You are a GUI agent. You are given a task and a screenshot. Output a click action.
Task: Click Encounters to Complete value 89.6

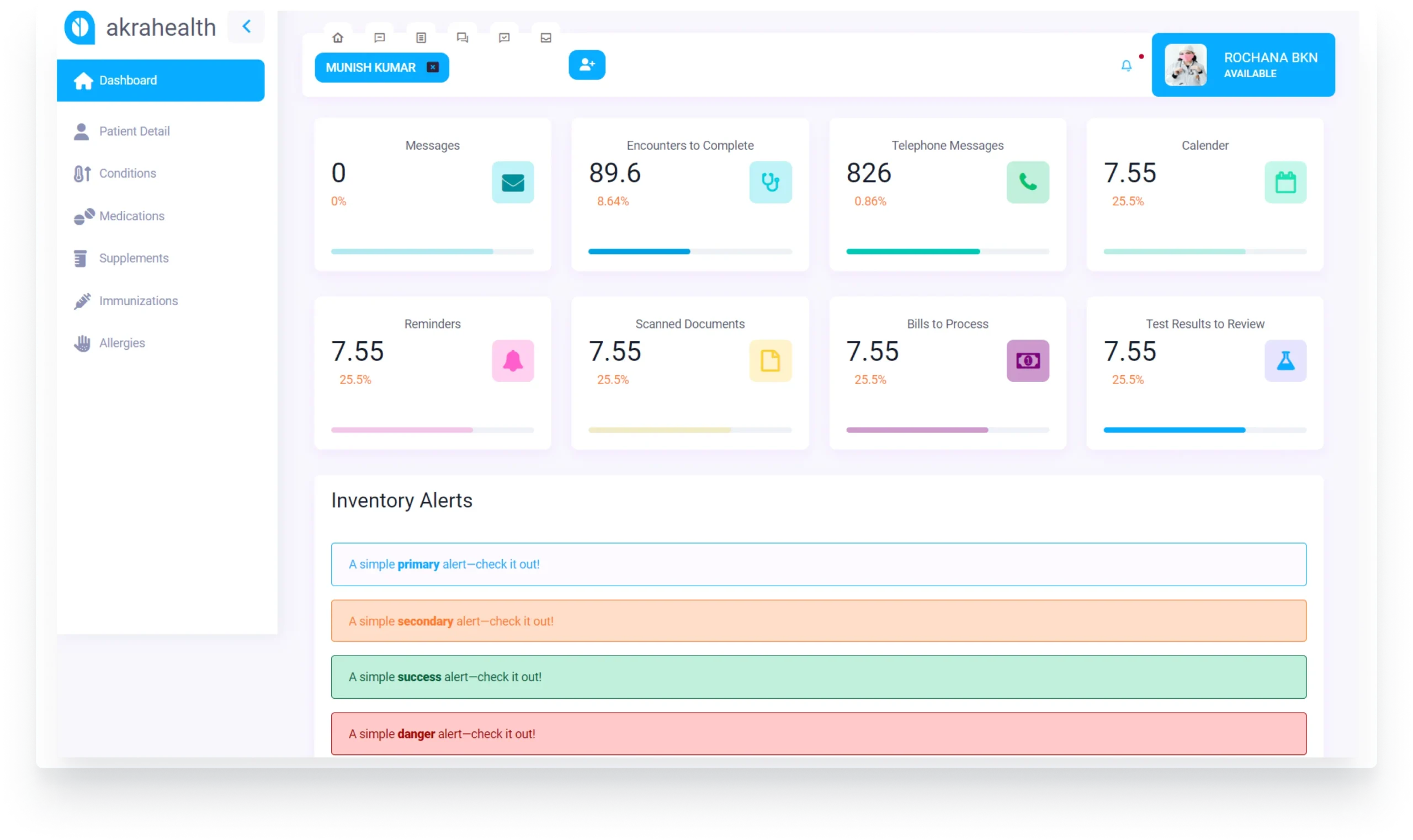615,173
